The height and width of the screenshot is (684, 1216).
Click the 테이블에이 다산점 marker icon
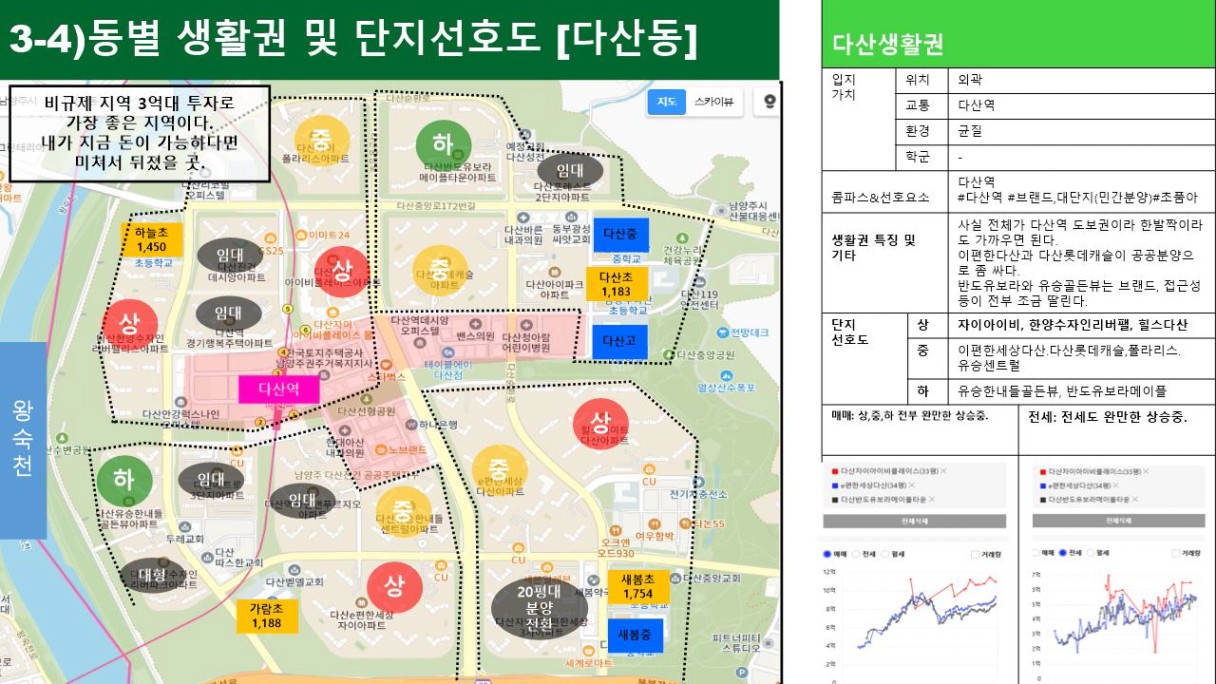(x=448, y=352)
